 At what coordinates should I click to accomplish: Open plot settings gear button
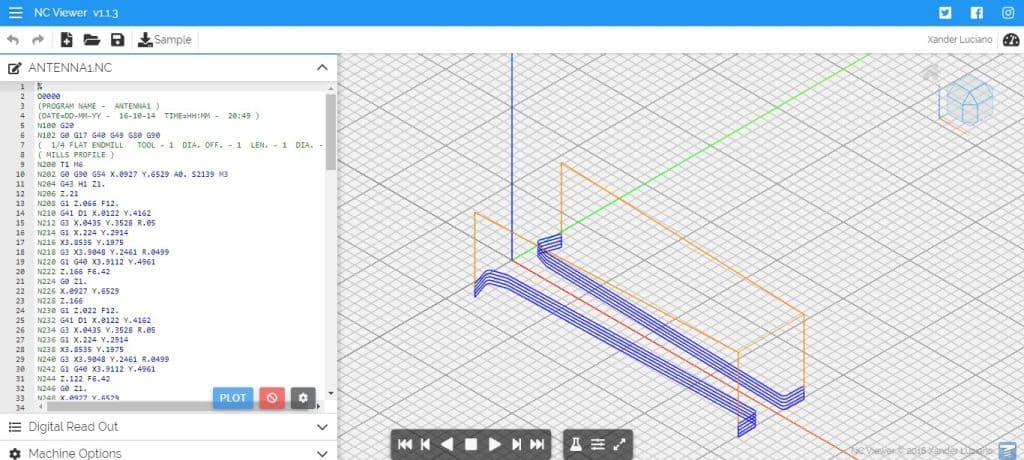point(303,398)
